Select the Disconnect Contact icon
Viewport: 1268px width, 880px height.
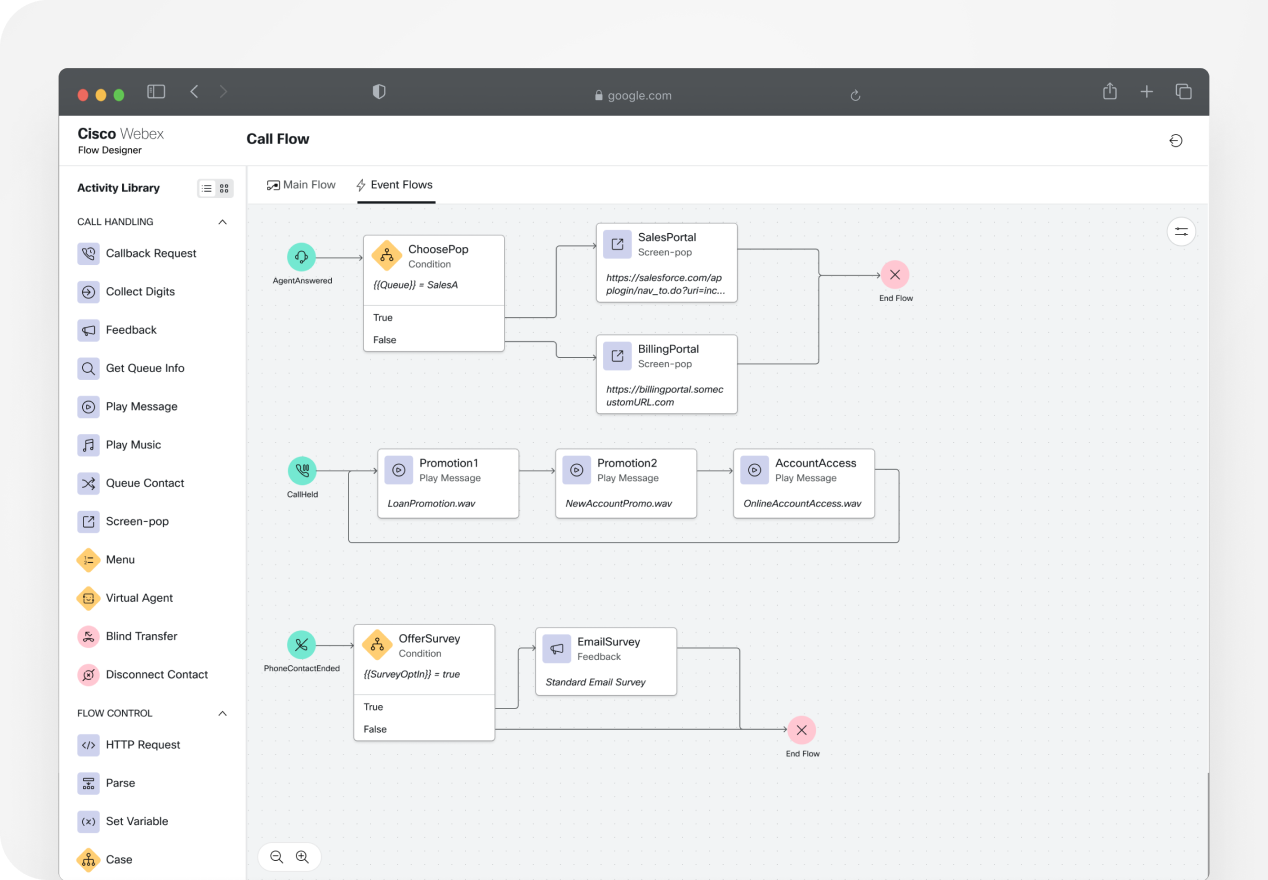coord(88,675)
